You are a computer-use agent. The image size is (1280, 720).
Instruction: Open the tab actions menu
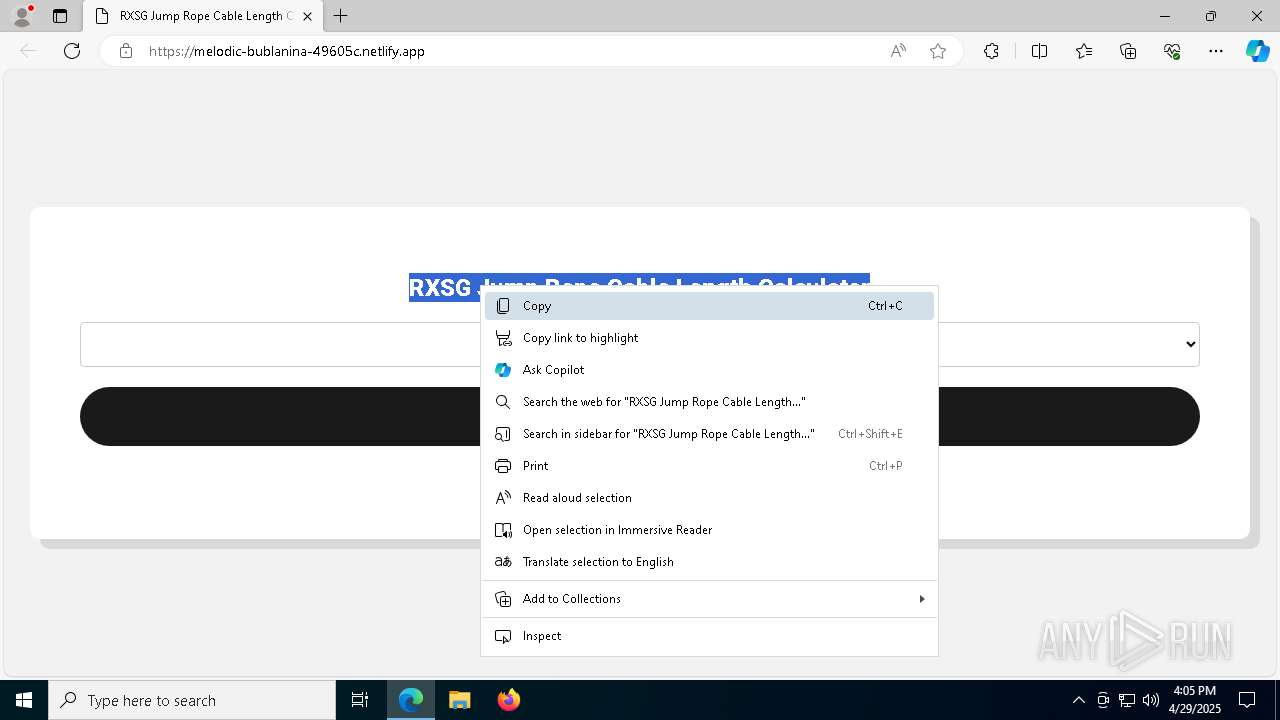[x=60, y=16]
